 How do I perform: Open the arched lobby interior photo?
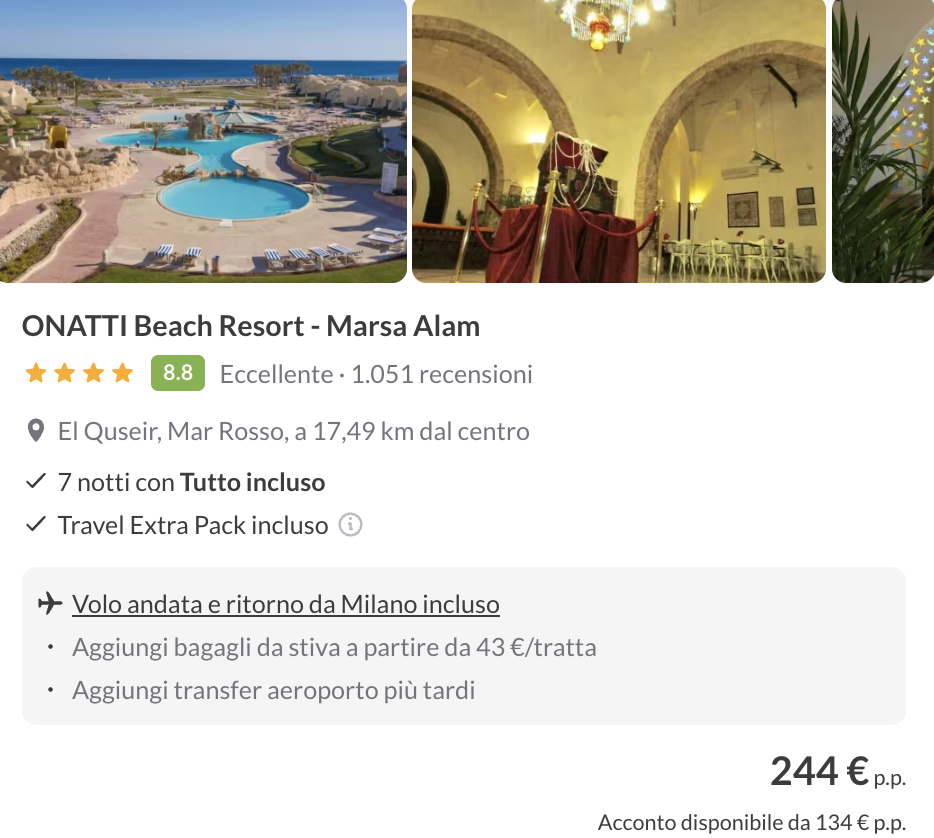pos(619,140)
